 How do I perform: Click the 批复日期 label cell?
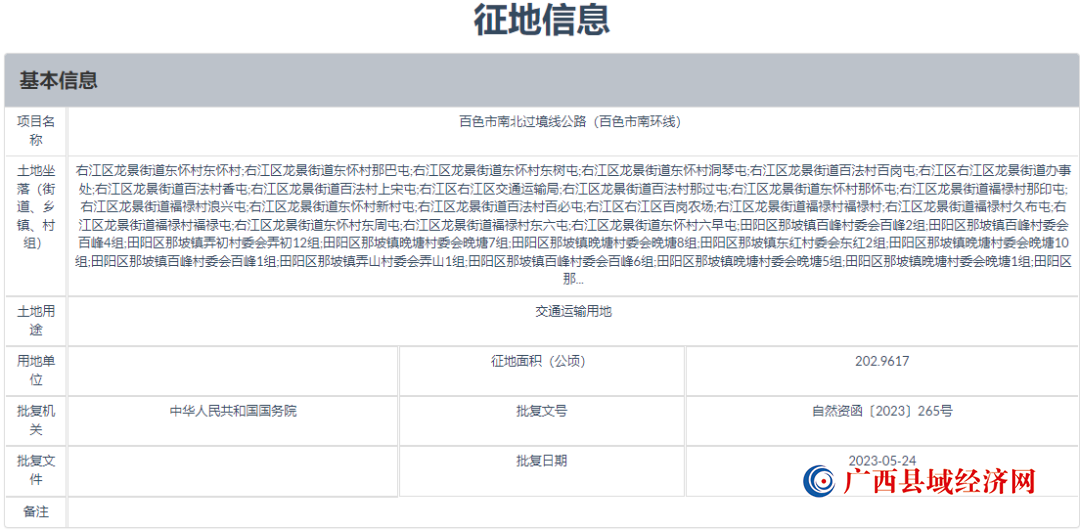point(542,461)
